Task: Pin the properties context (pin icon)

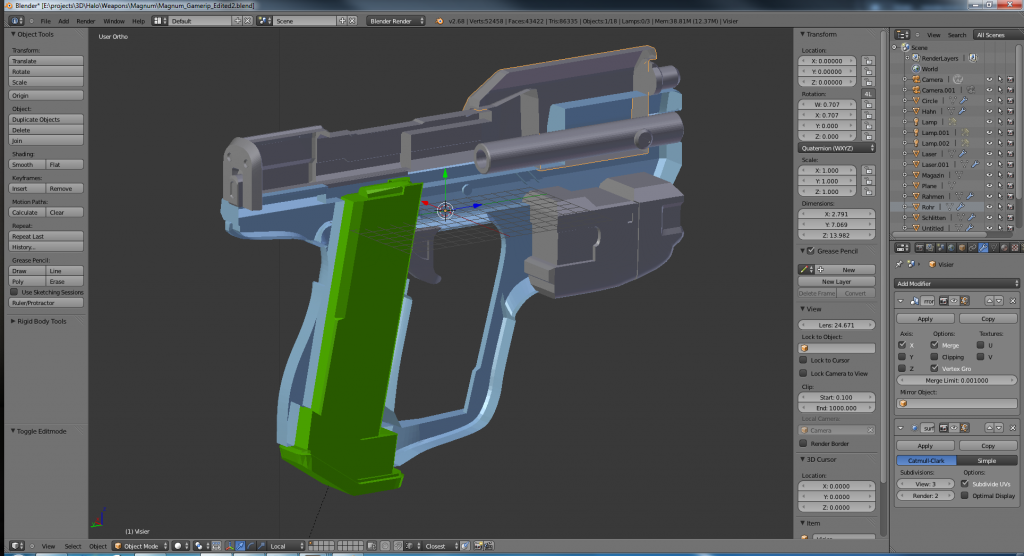Action: point(899,264)
